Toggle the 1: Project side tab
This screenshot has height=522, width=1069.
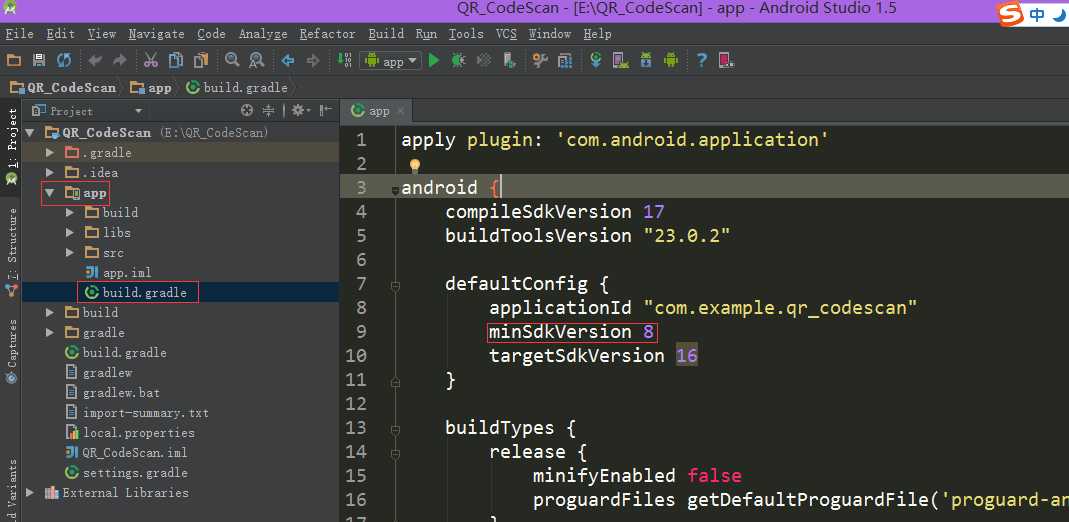pyautogui.click(x=12, y=146)
